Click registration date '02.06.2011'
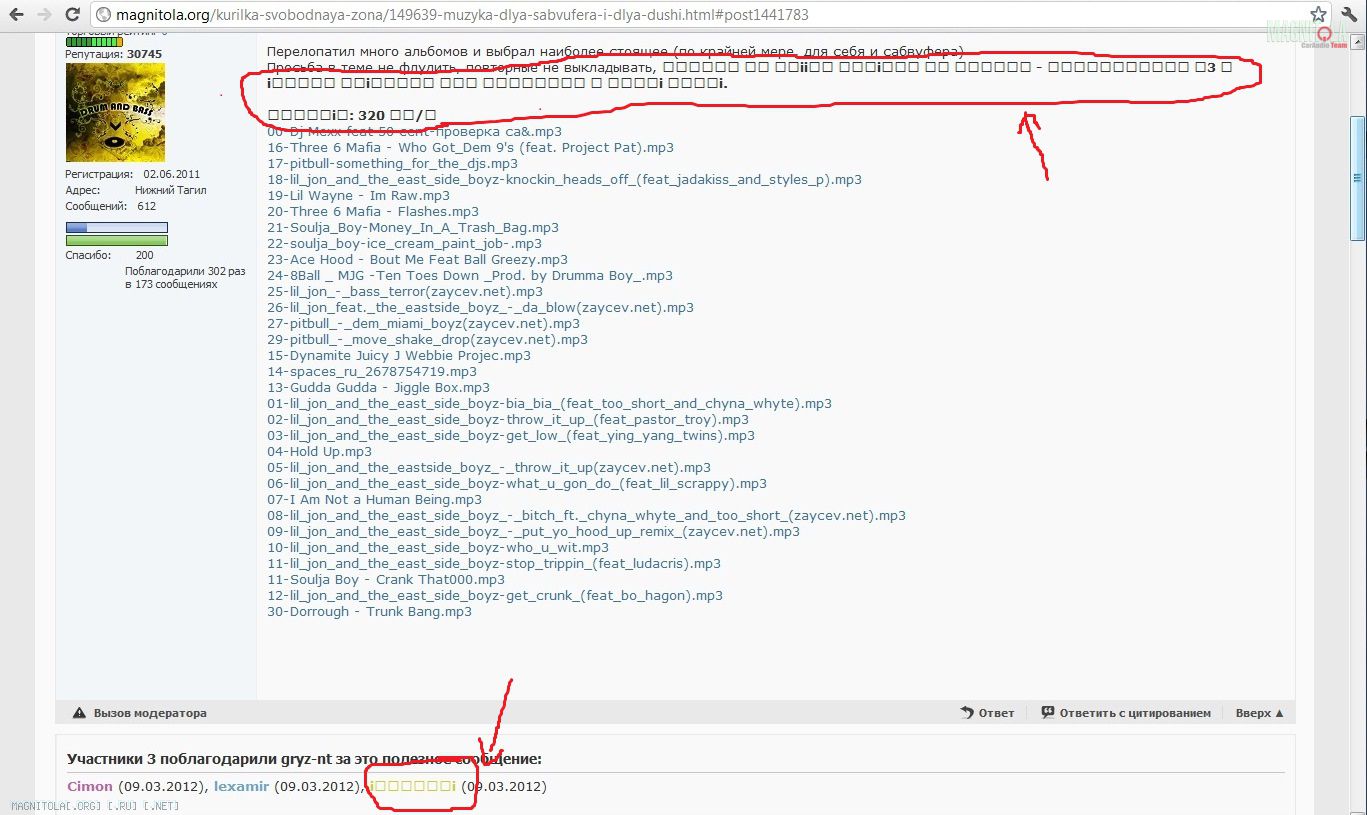 coord(172,174)
